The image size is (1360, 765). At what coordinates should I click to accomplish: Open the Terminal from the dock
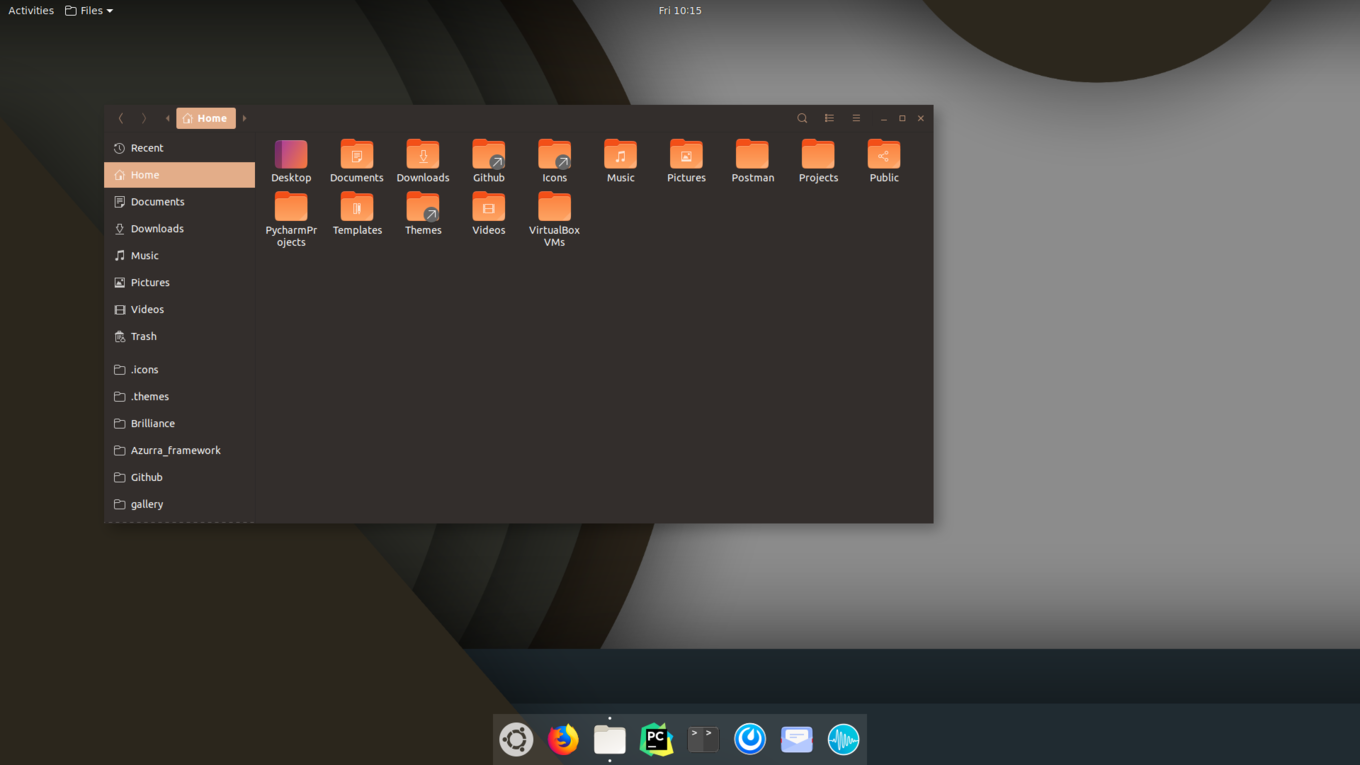(703, 740)
